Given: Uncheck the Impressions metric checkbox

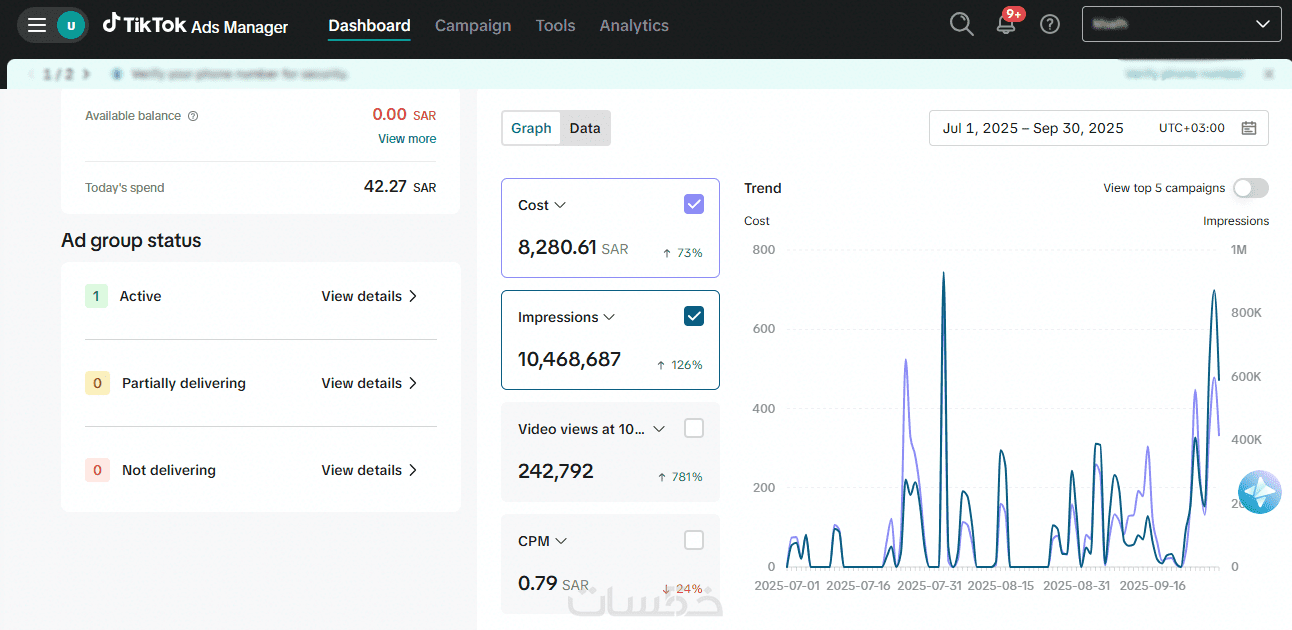Looking at the screenshot, I should pos(694,316).
